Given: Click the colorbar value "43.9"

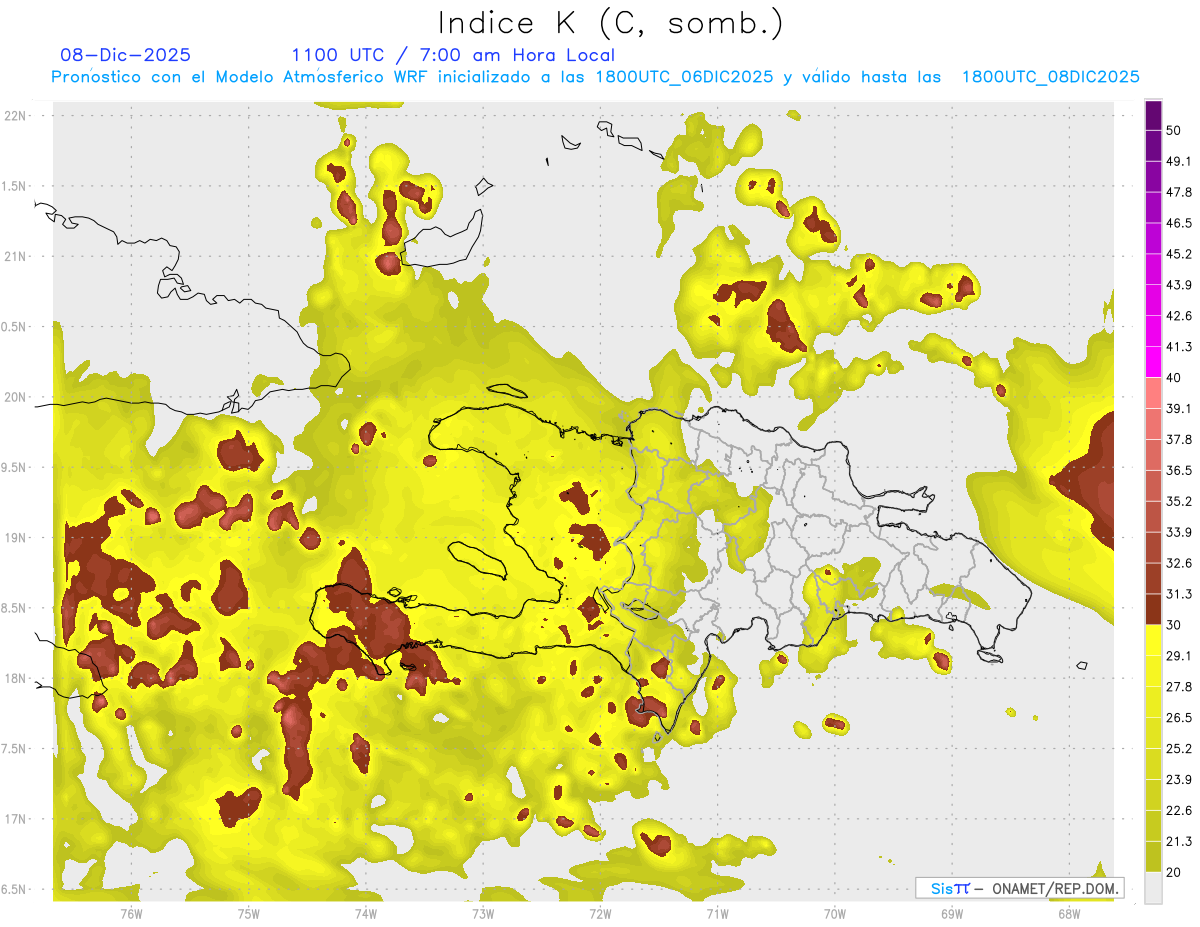Looking at the screenshot, I should pos(1179,285).
